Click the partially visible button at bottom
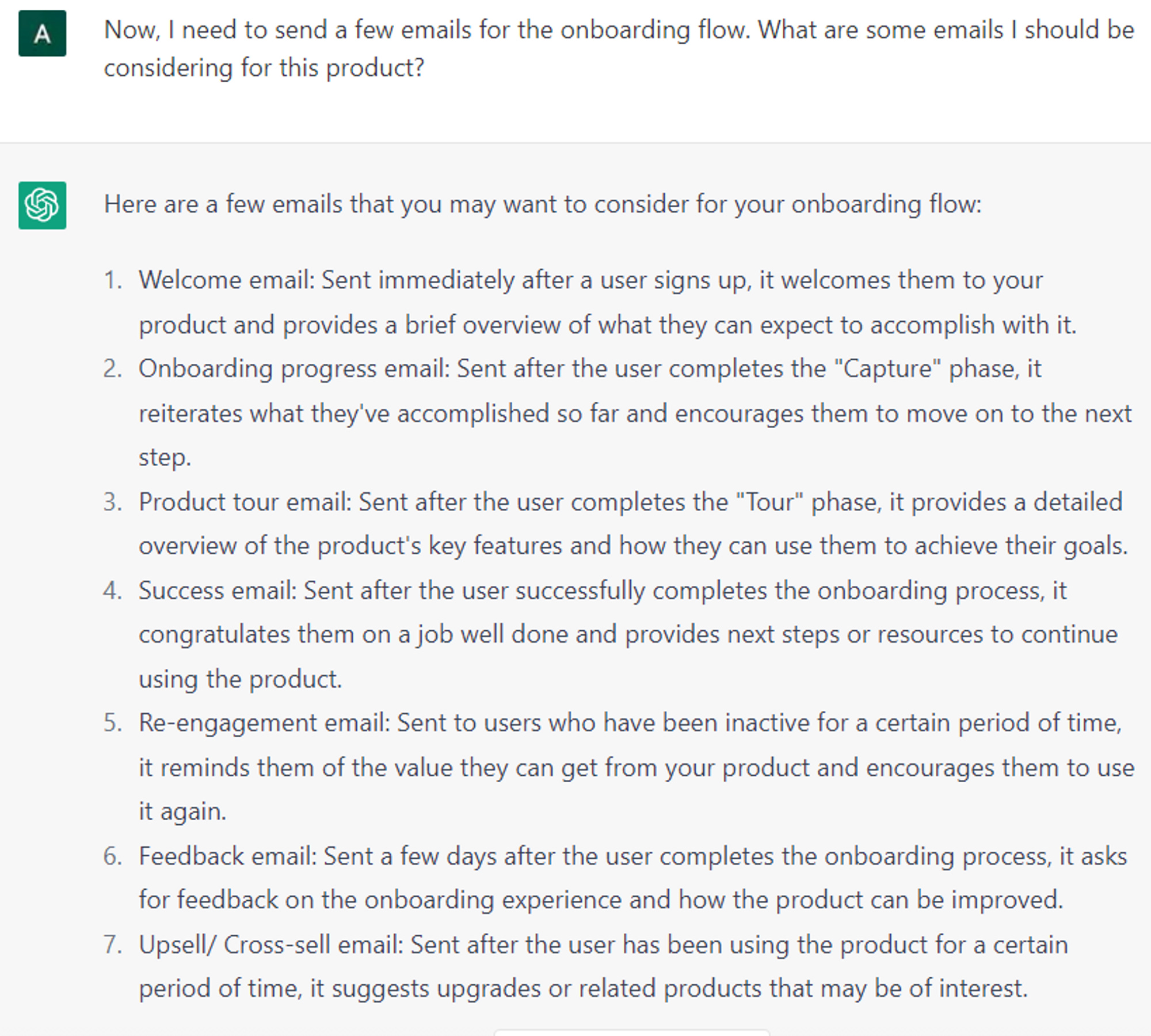The width and height of the screenshot is (1151, 1036). point(631,1033)
